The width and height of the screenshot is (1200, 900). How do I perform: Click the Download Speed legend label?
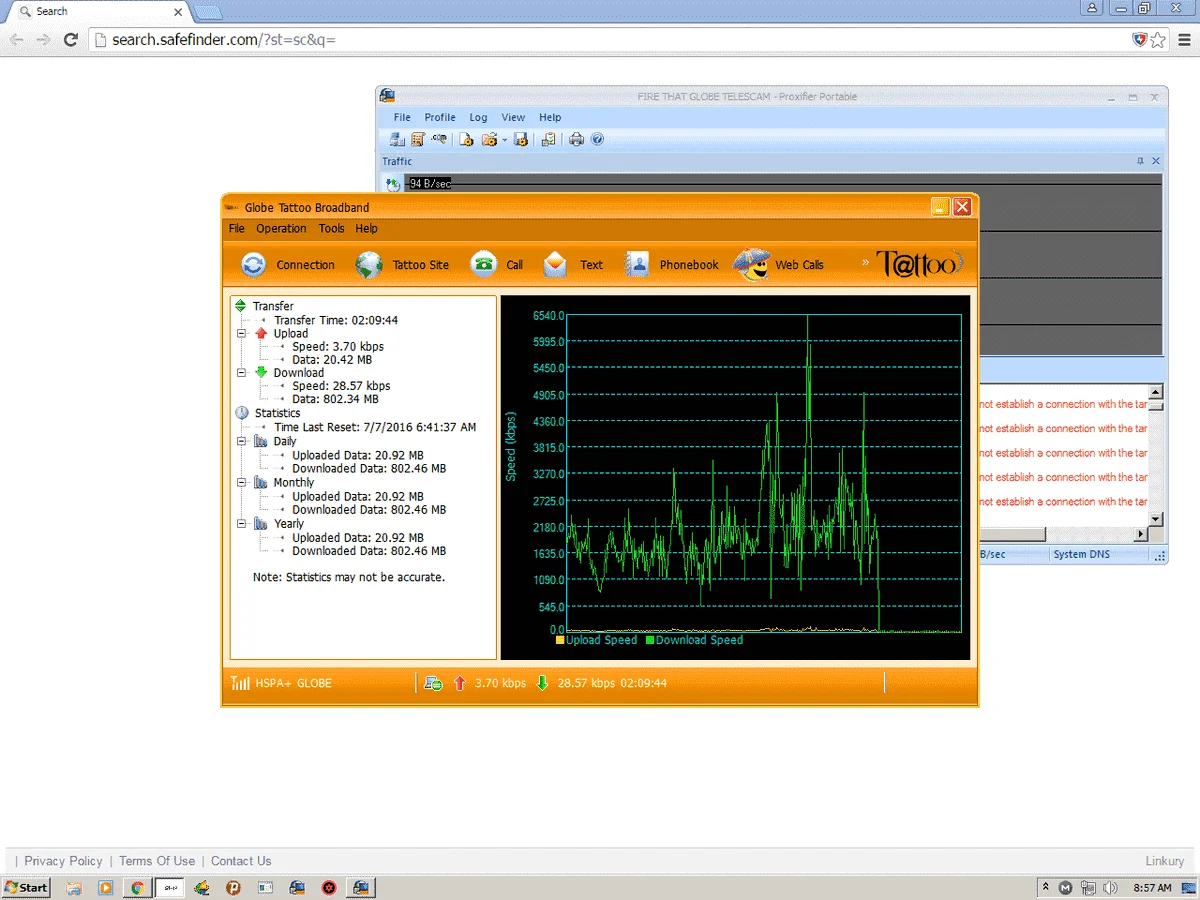(699, 640)
